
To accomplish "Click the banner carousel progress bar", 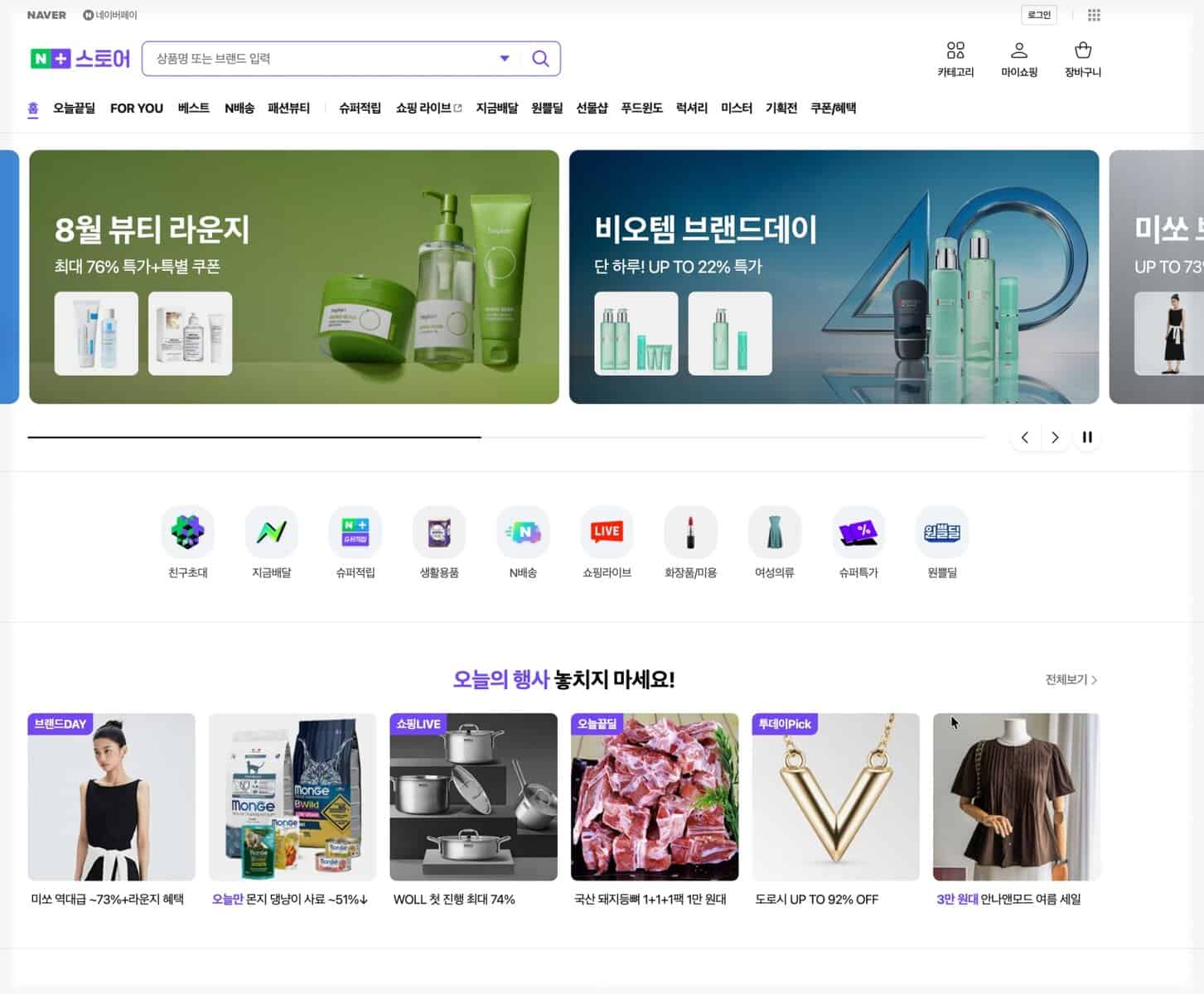I will (x=506, y=437).
